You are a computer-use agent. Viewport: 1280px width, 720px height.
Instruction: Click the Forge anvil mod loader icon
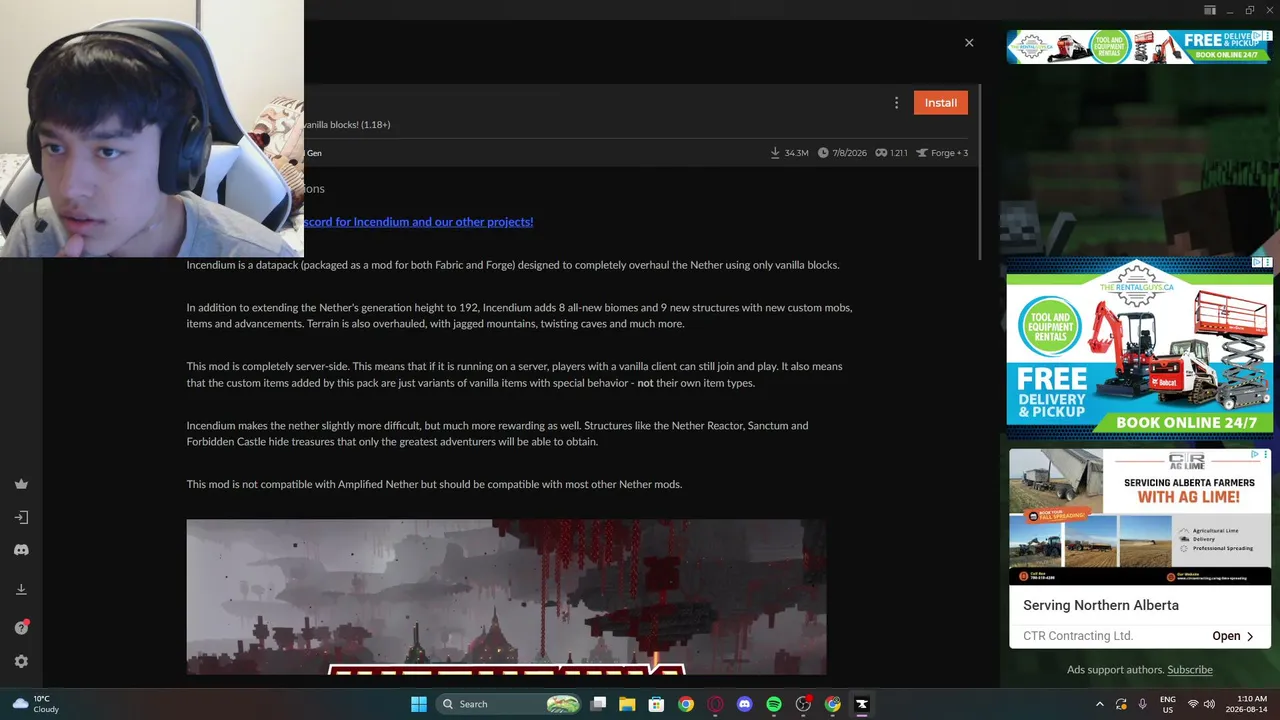click(x=921, y=153)
